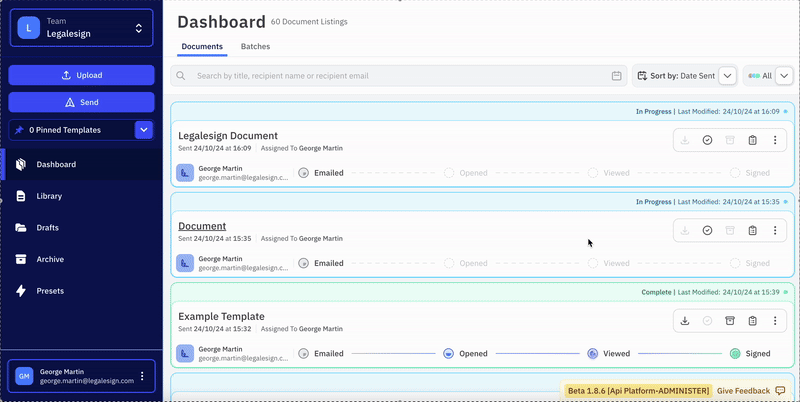Screen dimensions: 800x402
Task: Click the Send button
Action: tap(81, 102)
